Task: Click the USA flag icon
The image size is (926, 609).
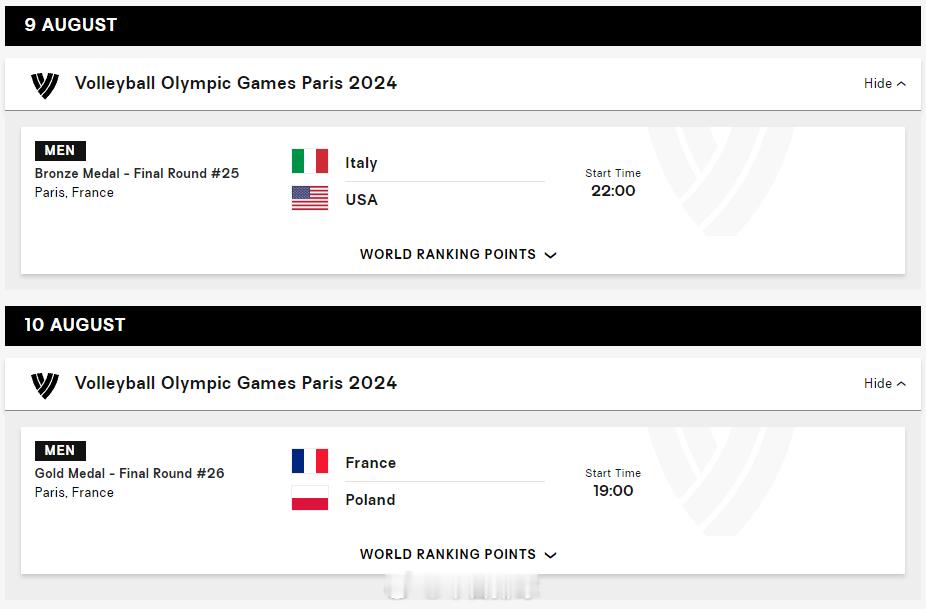Action: tap(310, 198)
